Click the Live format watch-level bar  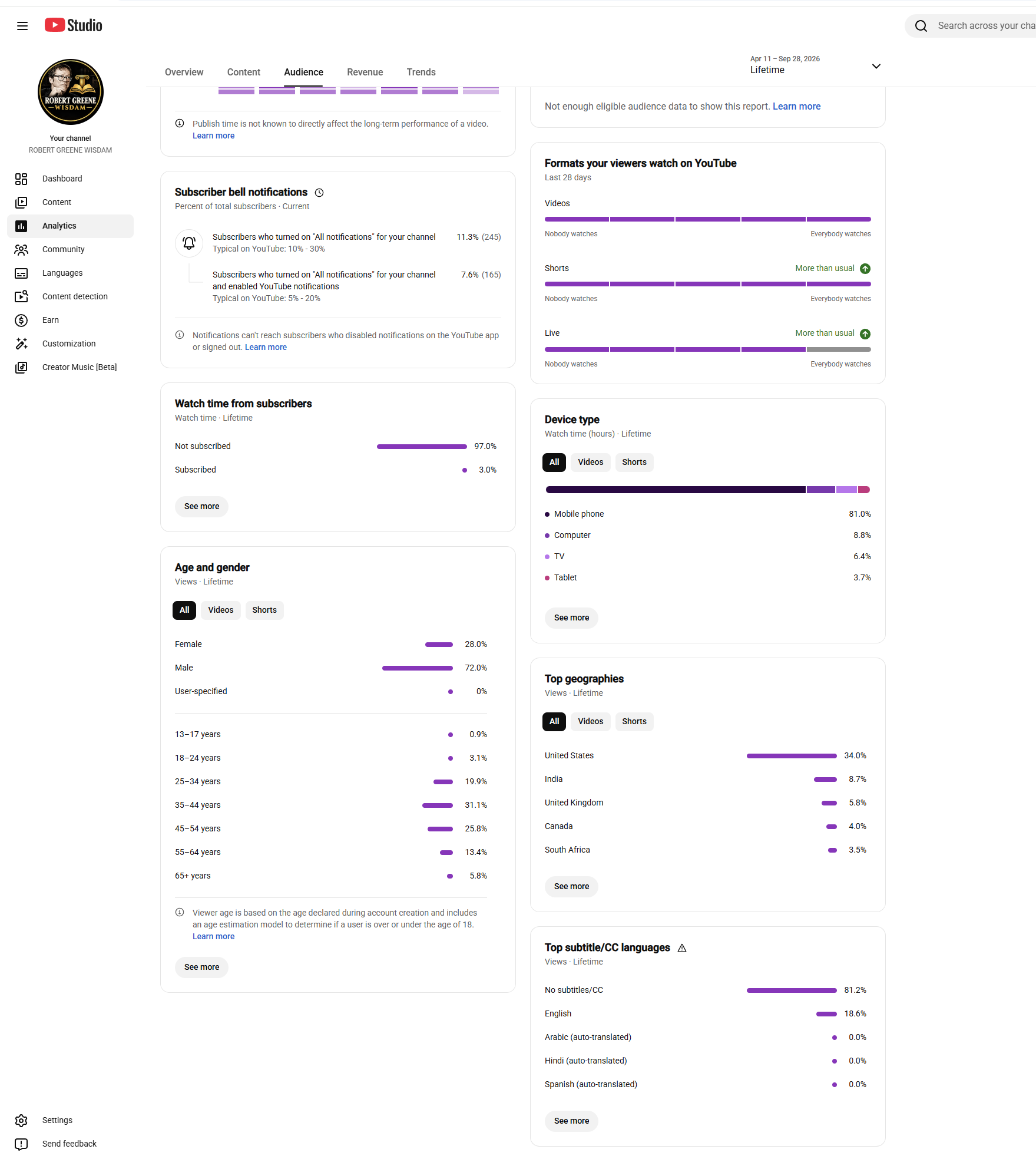[x=708, y=349]
